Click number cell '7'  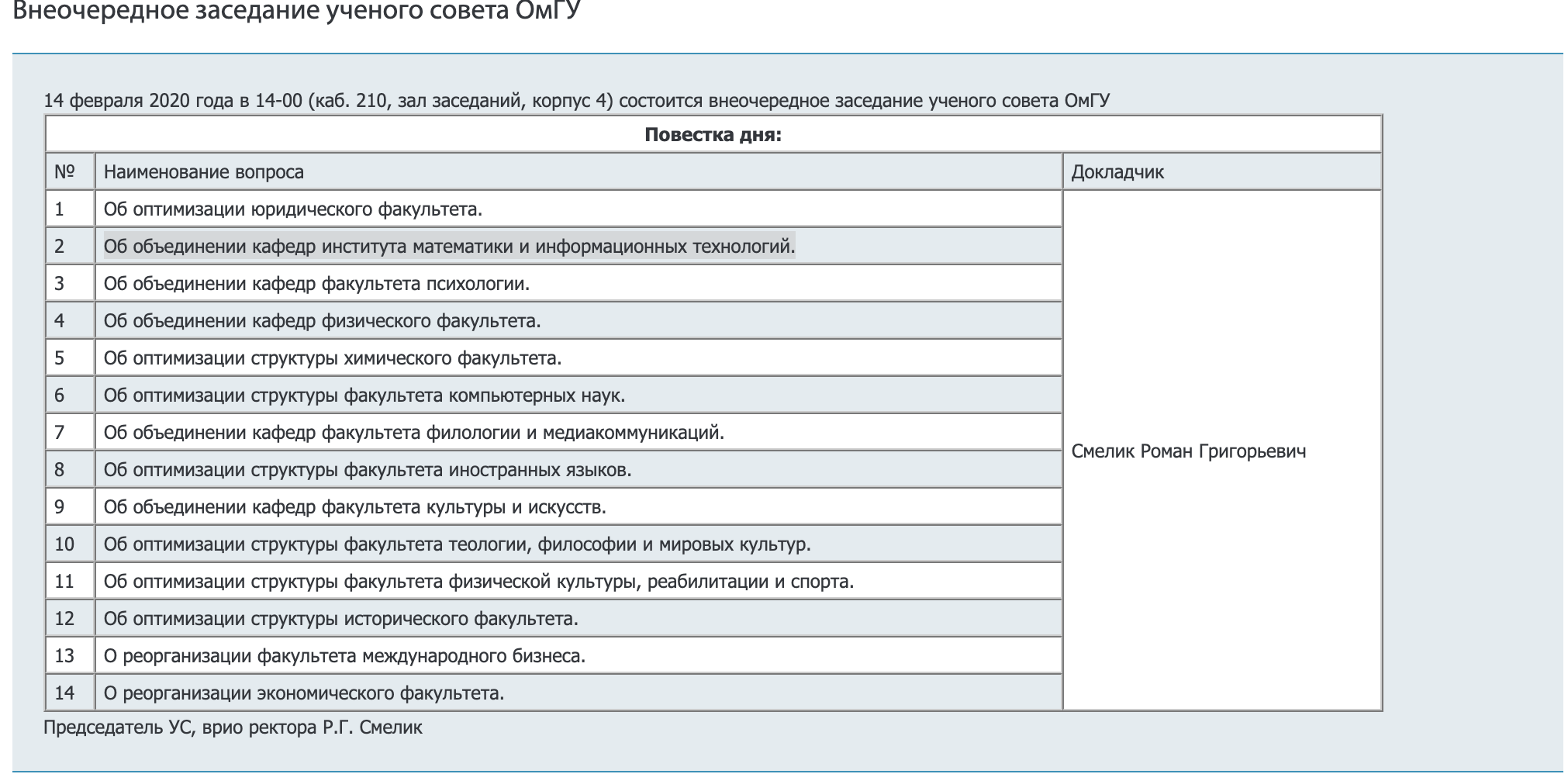coord(71,432)
